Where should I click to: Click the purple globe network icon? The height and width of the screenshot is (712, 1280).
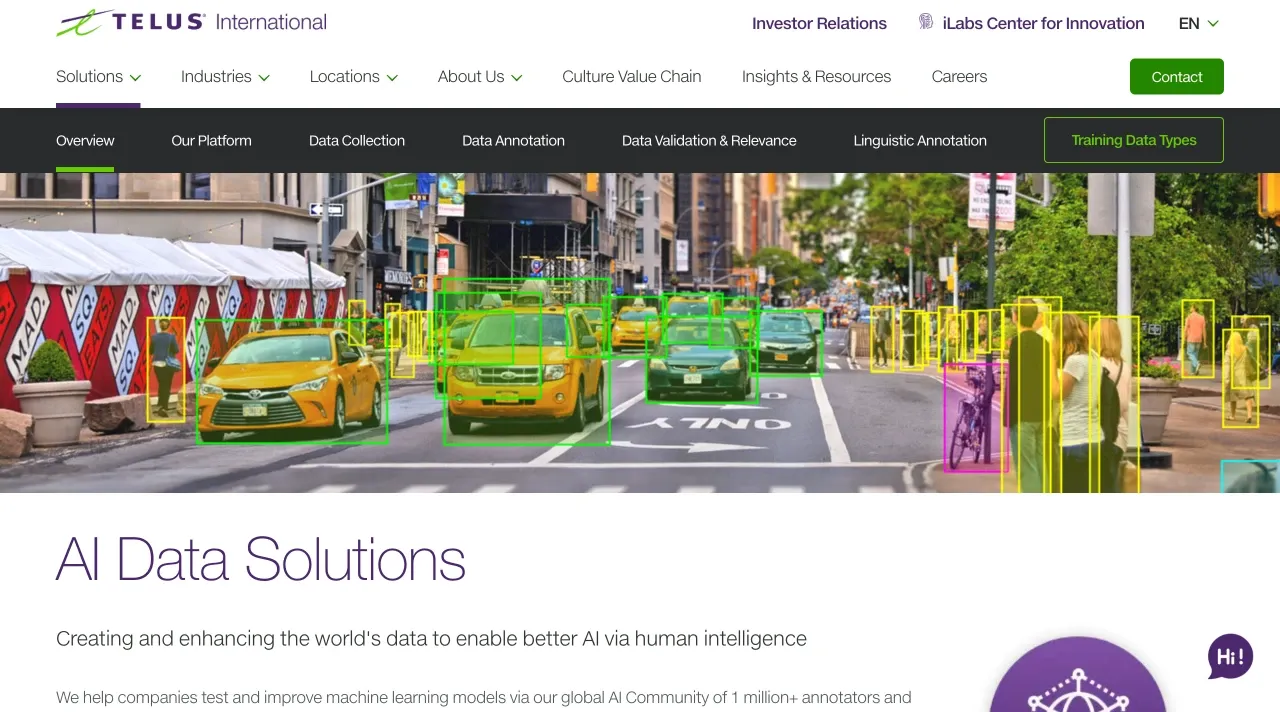click(1078, 685)
